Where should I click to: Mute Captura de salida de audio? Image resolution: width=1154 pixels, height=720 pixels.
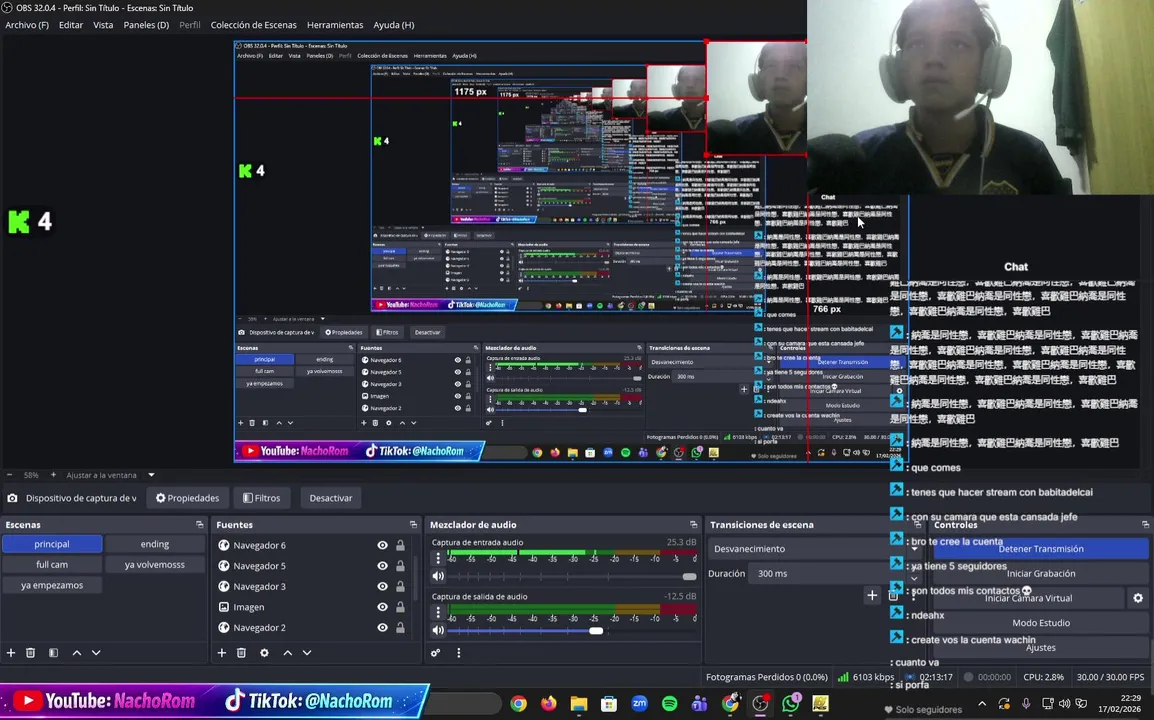[x=438, y=630]
